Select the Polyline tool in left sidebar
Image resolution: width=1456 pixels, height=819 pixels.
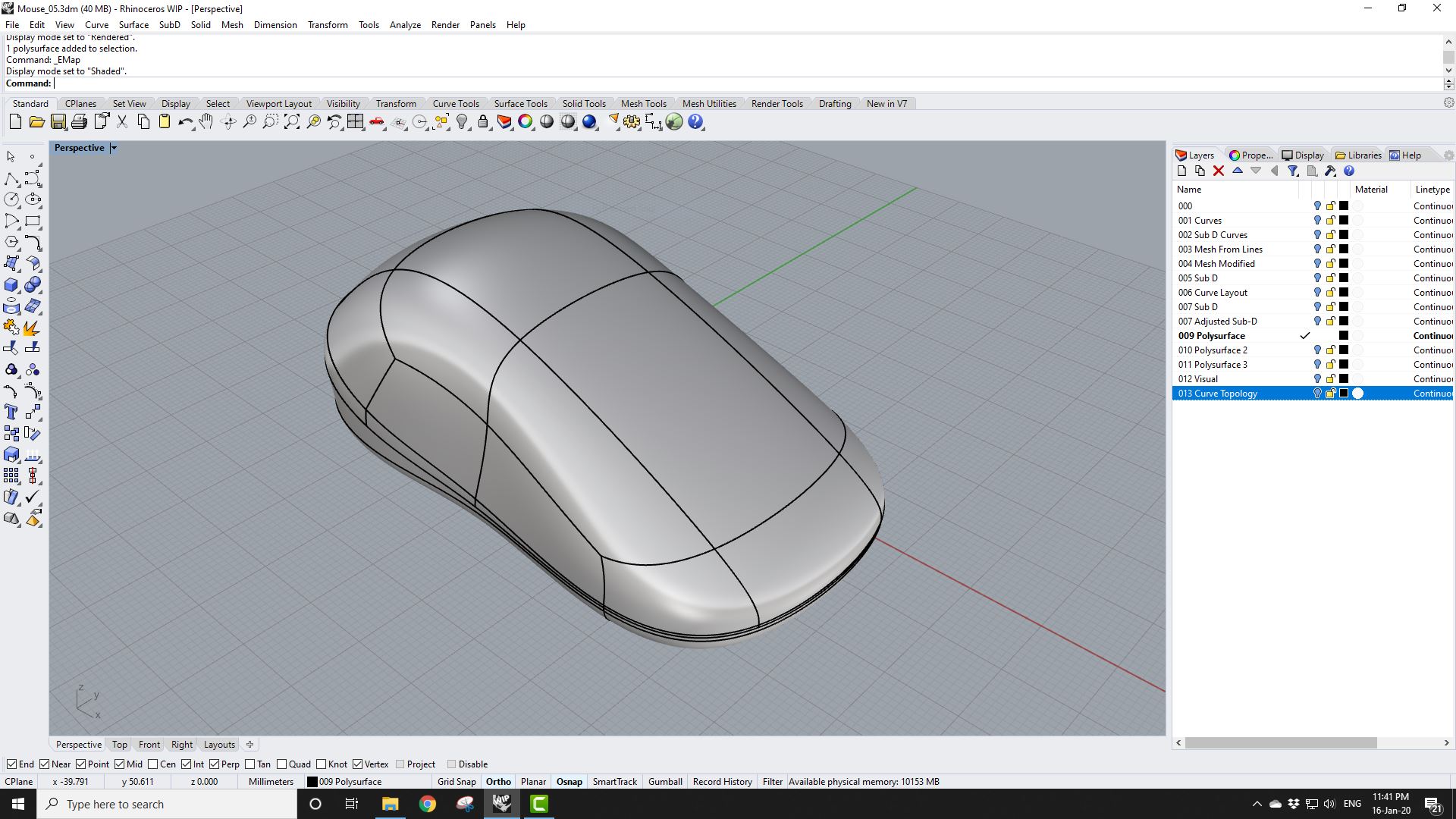[x=12, y=179]
